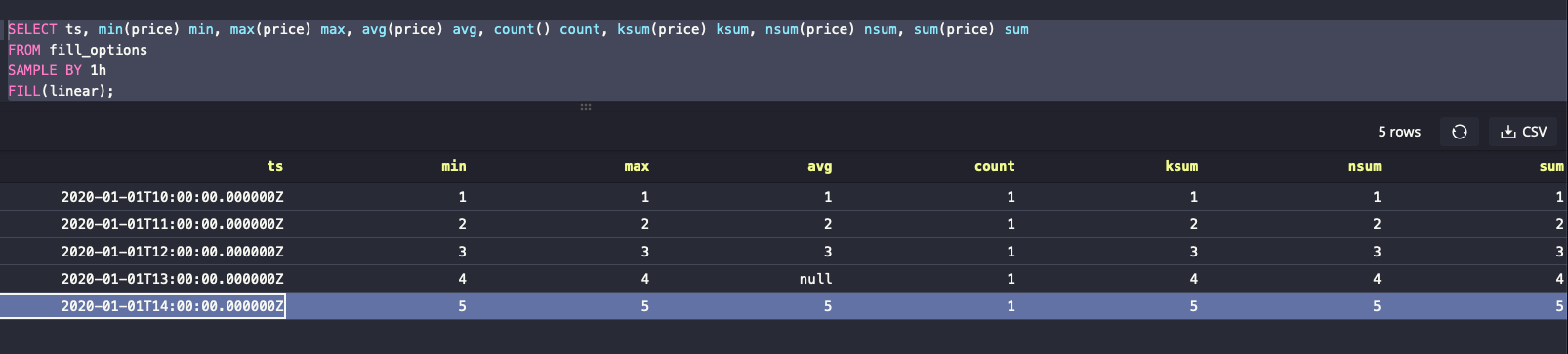Click the fill_options table name in query
This screenshot has width=1568, height=354.
coord(99,50)
